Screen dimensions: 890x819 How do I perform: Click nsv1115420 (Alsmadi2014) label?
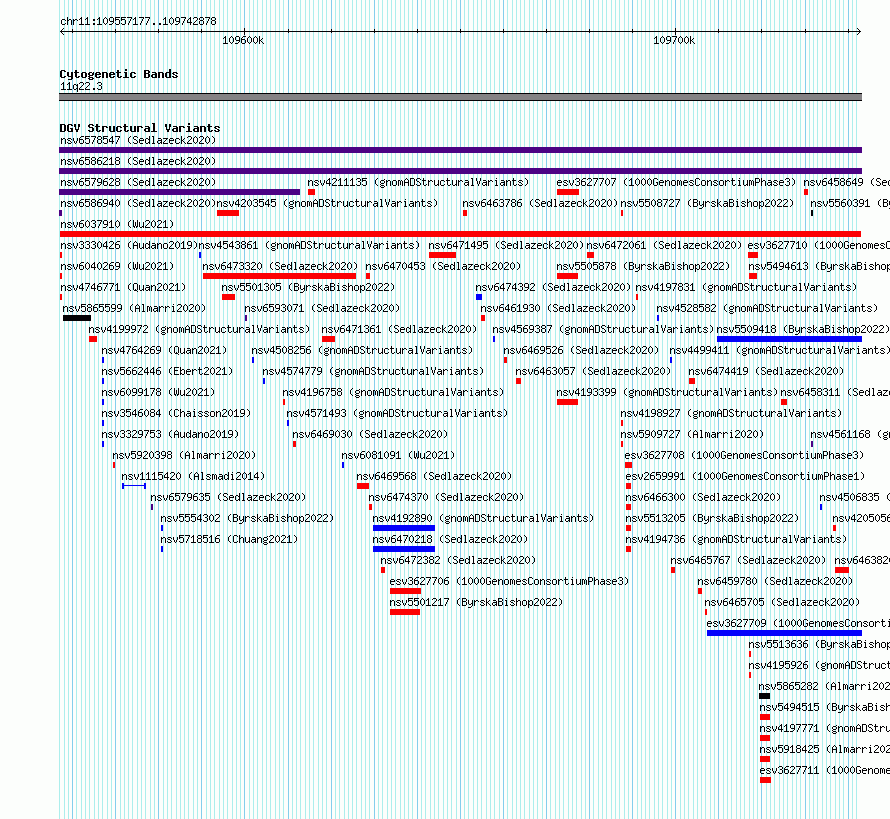[x=193, y=476]
